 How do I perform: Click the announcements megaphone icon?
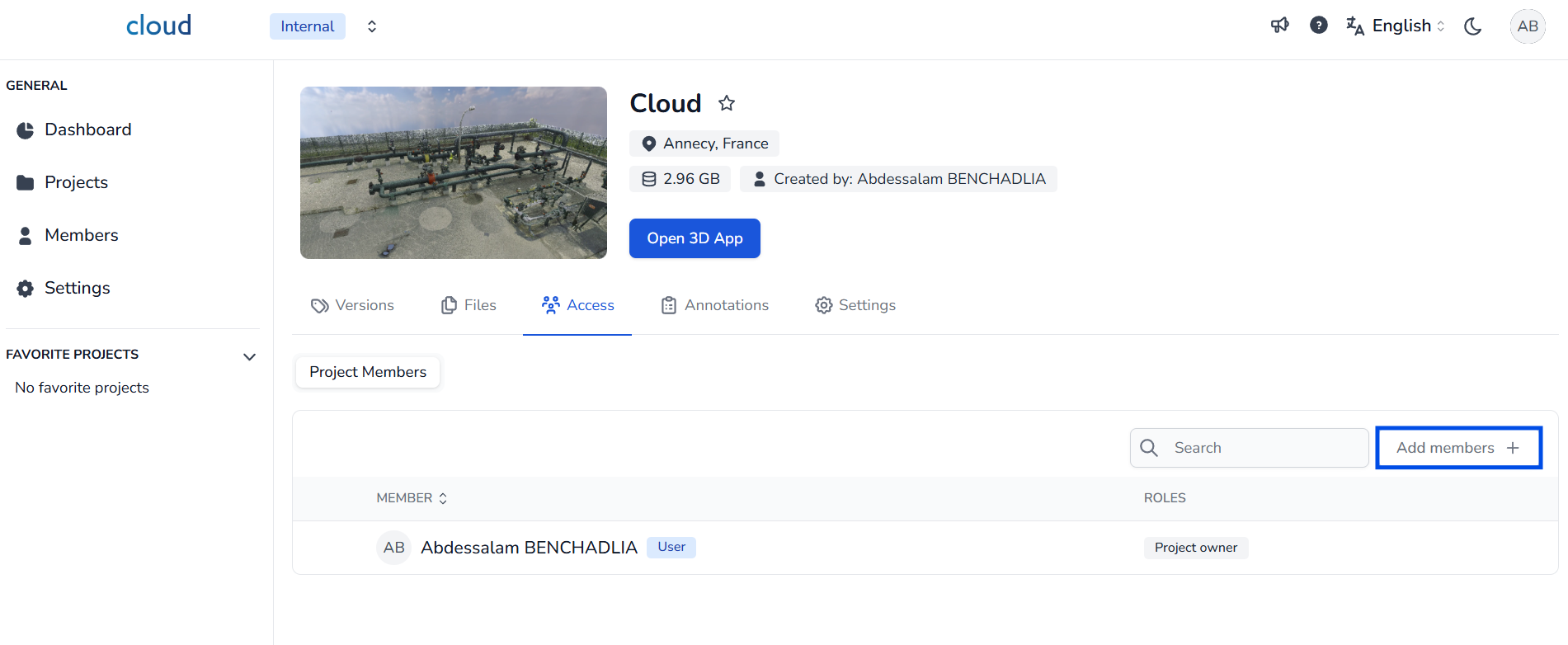click(x=1279, y=26)
